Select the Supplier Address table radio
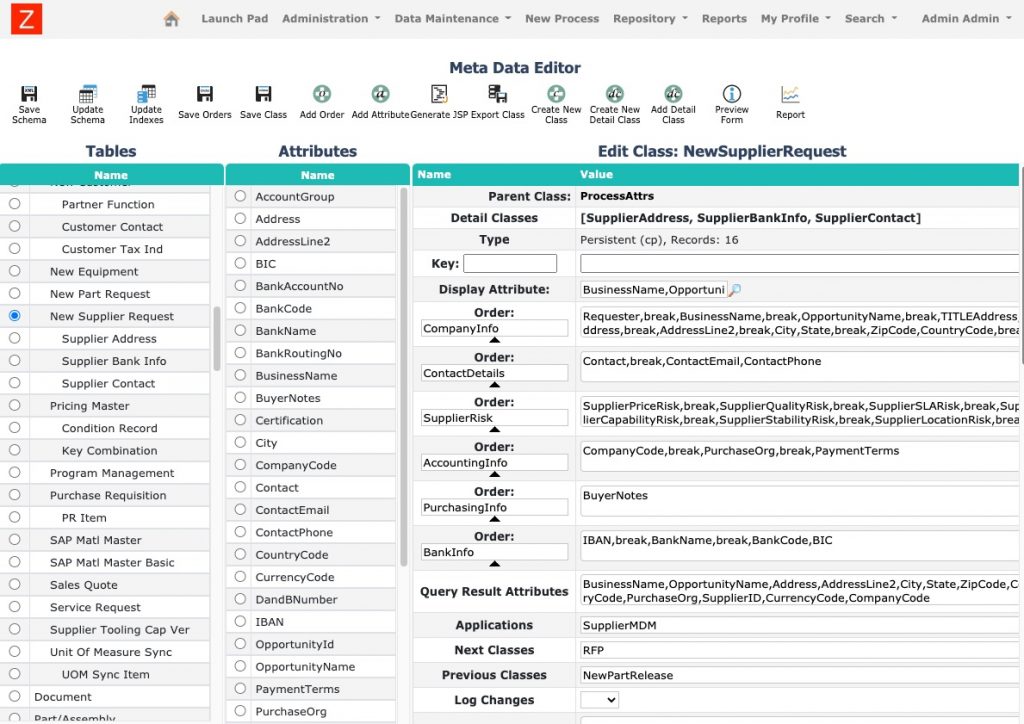The image size is (1024, 724). [x=14, y=338]
